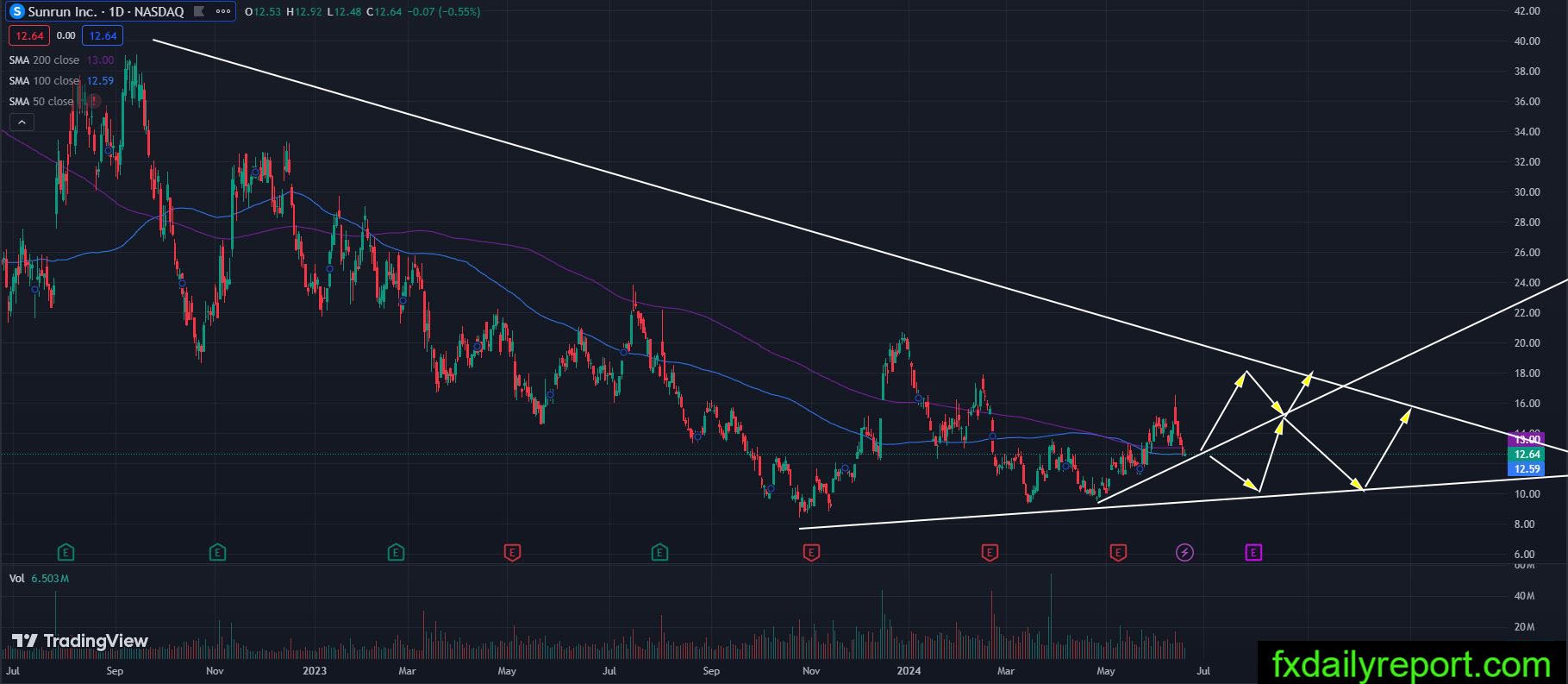The width and height of the screenshot is (1568, 684).
Task: Open the red earnings marker near Nov 2023
Action: click(811, 552)
